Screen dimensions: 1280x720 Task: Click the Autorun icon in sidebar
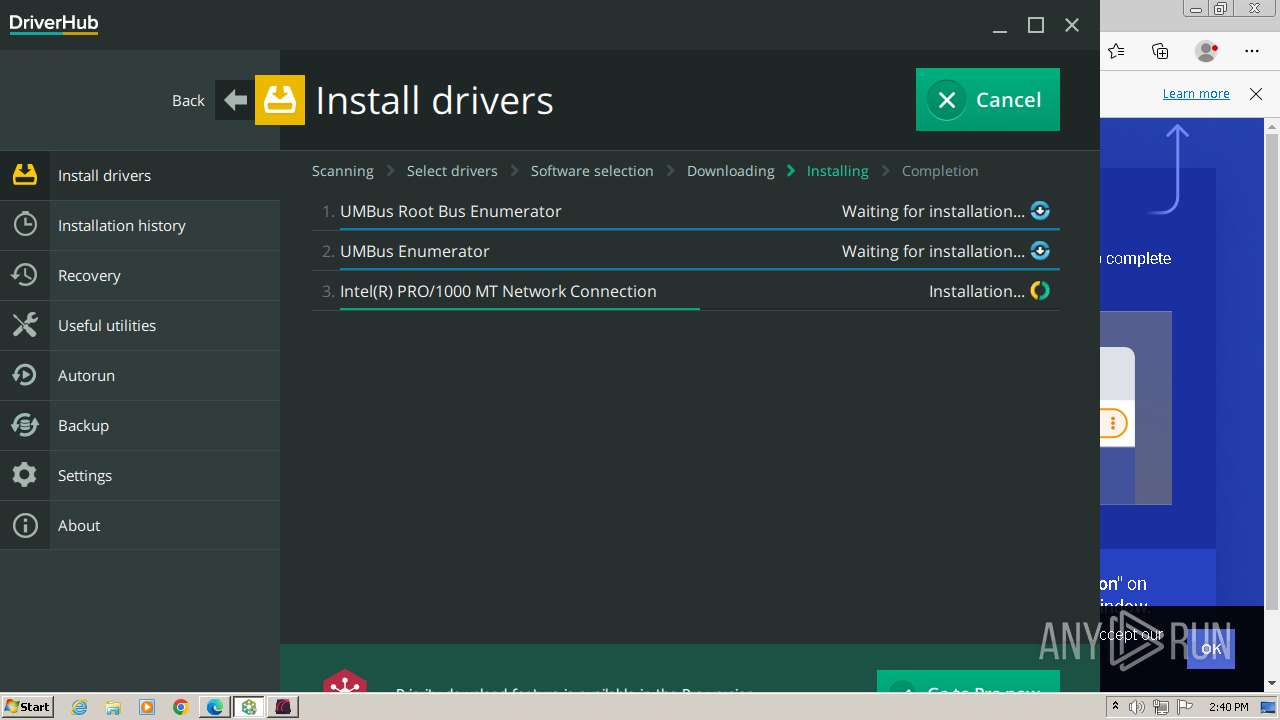[25, 375]
